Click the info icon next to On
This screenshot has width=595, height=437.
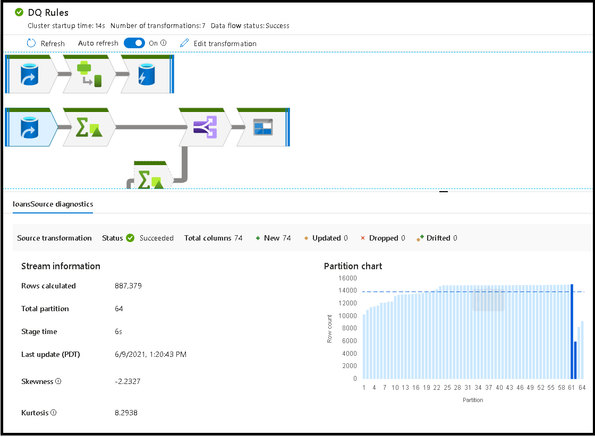[164, 43]
